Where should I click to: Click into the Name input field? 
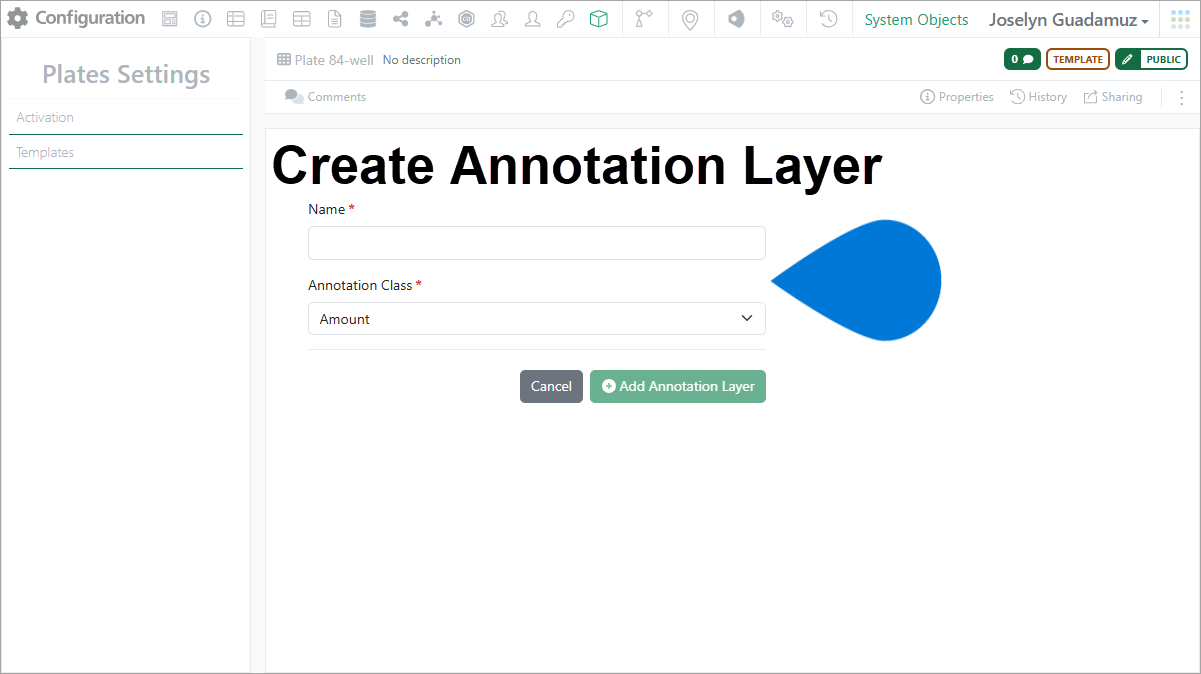point(536,243)
